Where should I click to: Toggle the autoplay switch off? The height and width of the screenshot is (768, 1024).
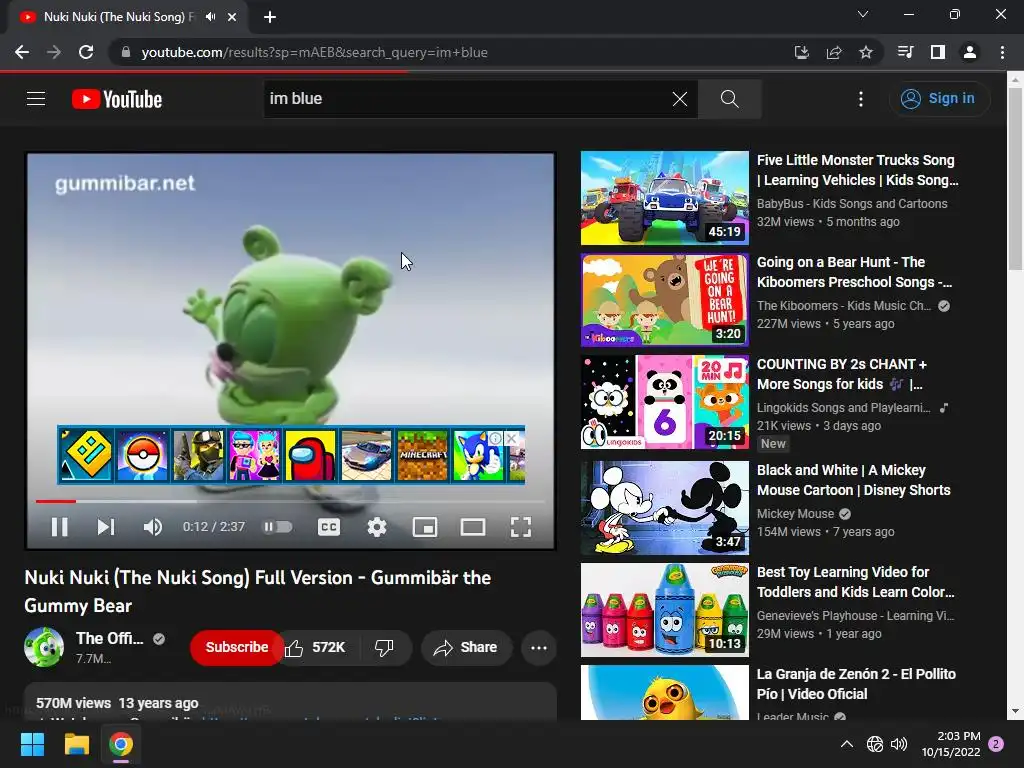(x=278, y=526)
